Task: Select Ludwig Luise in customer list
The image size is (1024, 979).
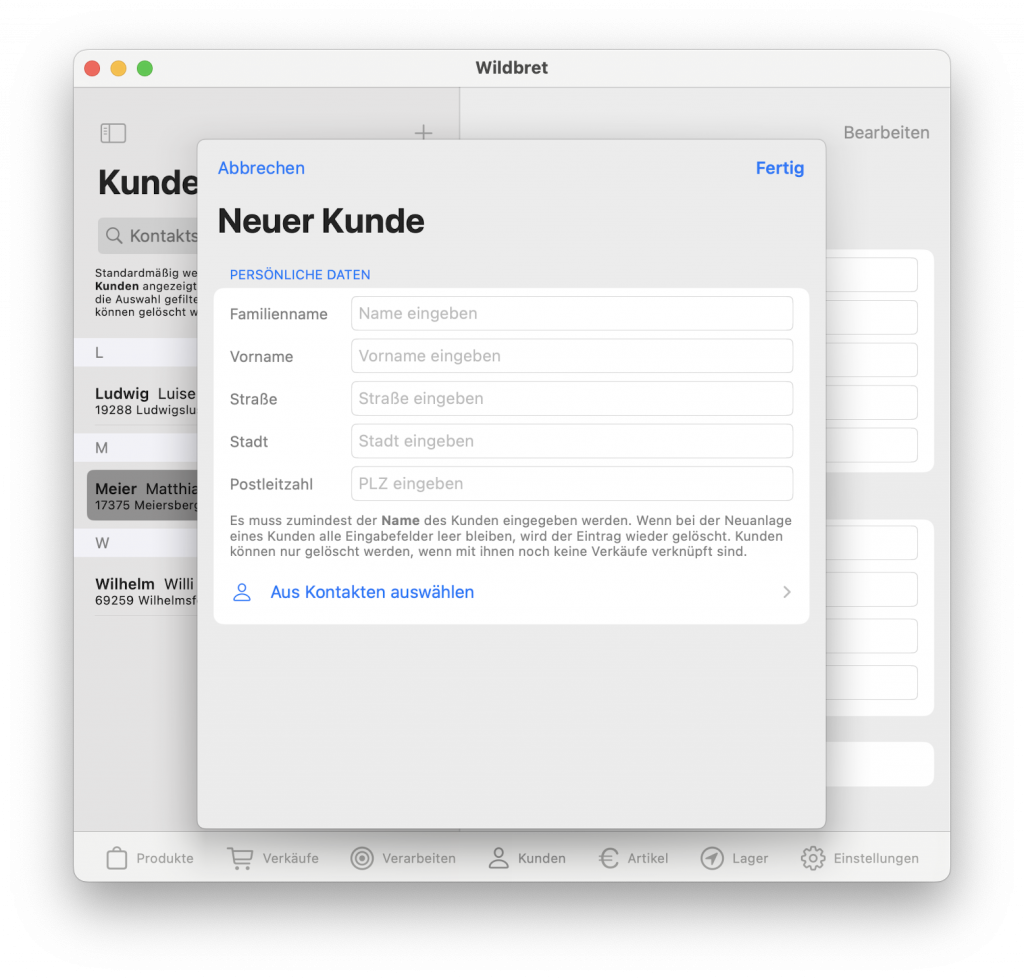Action: (x=145, y=401)
